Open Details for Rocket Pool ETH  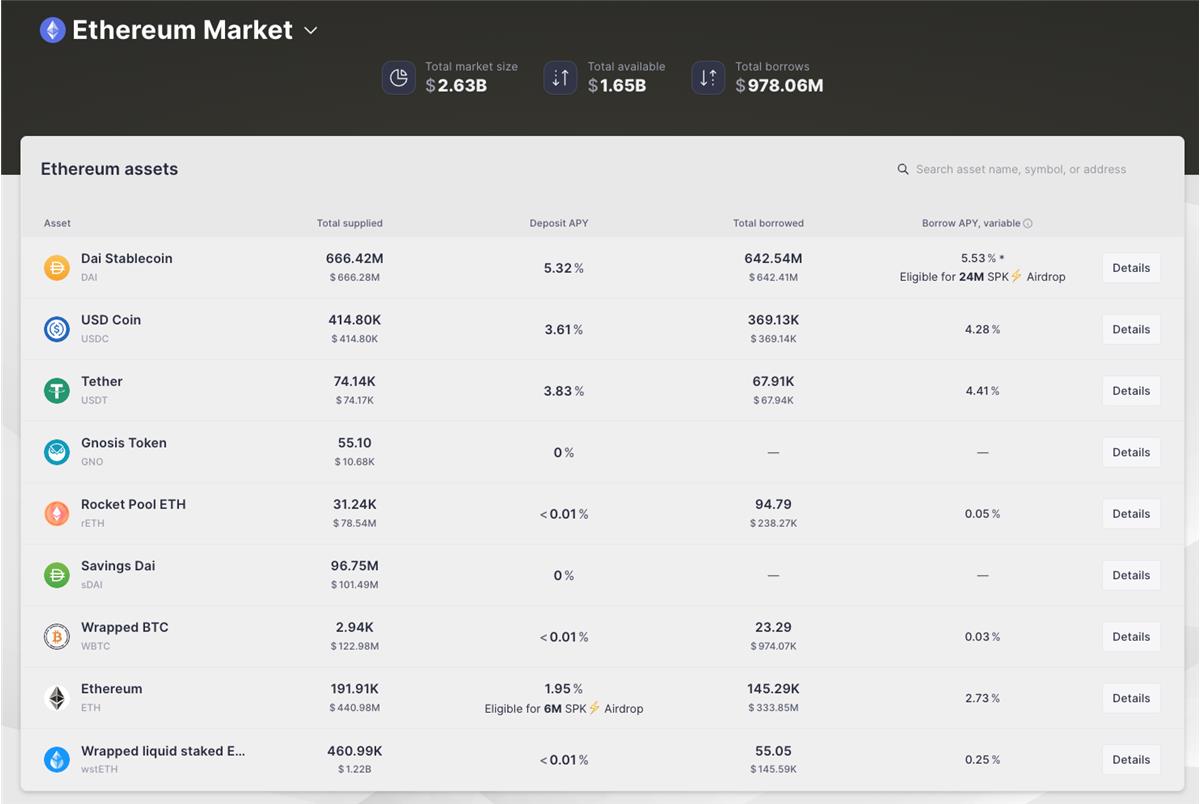point(1131,514)
